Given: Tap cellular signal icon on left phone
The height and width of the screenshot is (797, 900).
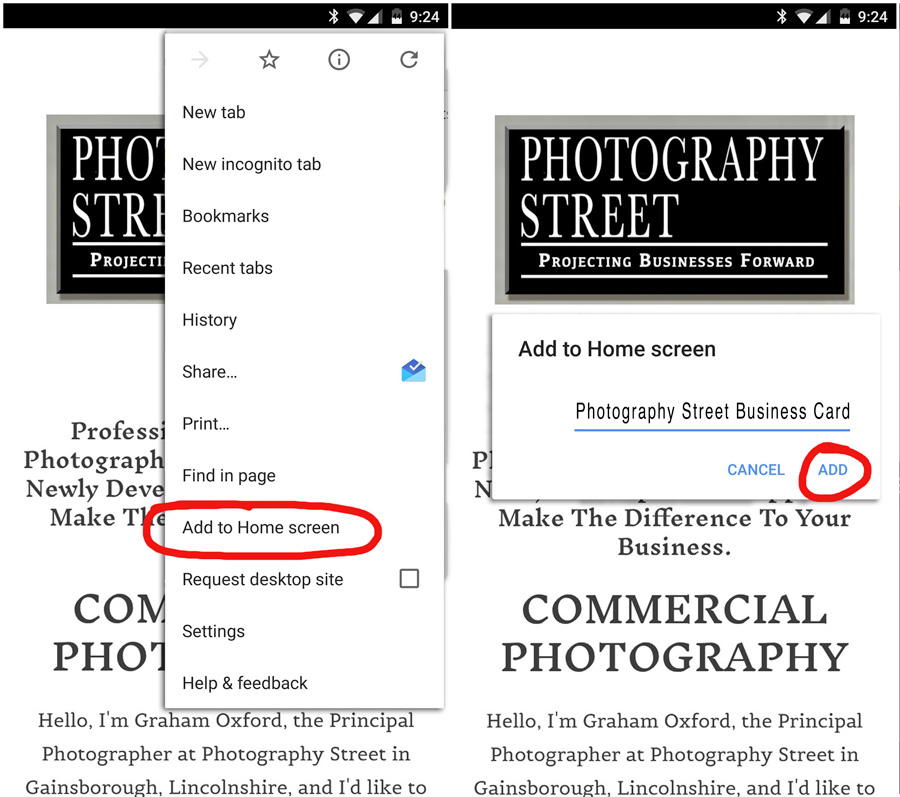Looking at the screenshot, I should click(x=375, y=17).
